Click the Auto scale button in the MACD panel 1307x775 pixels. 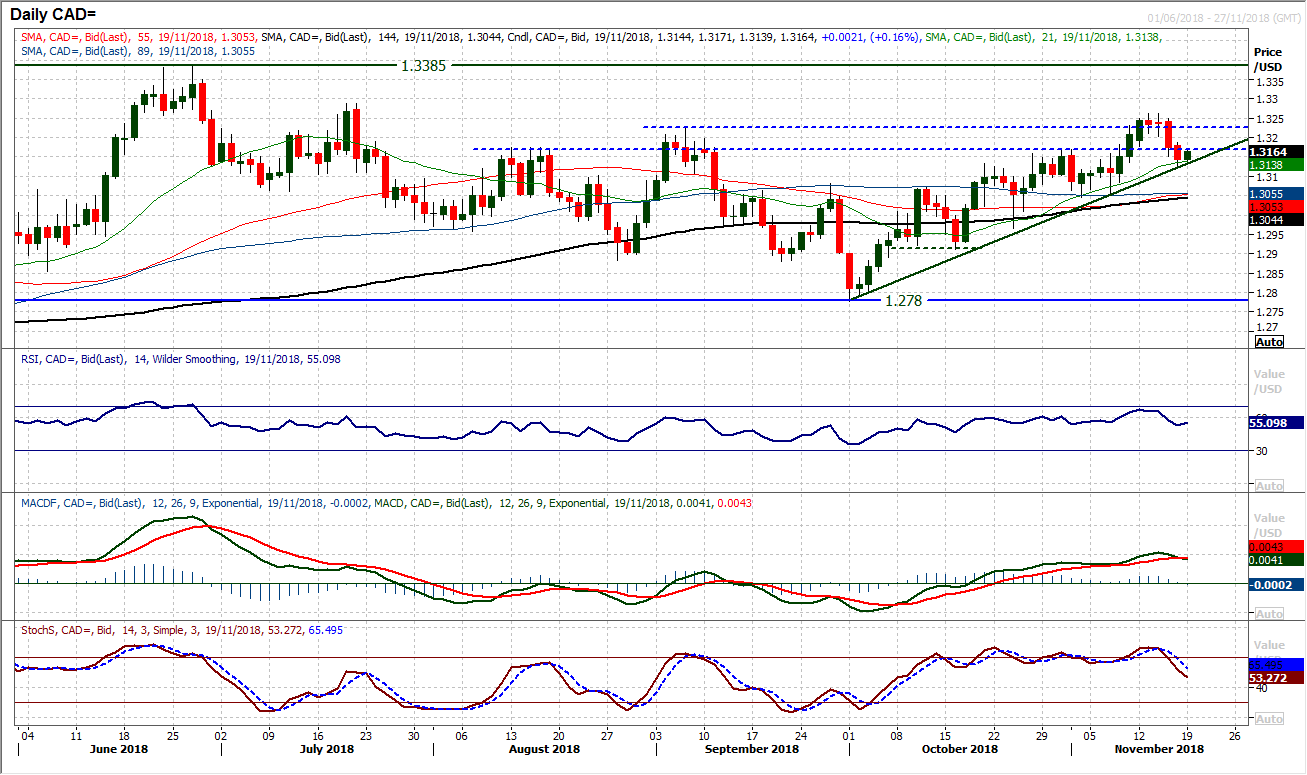(x=1269, y=614)
